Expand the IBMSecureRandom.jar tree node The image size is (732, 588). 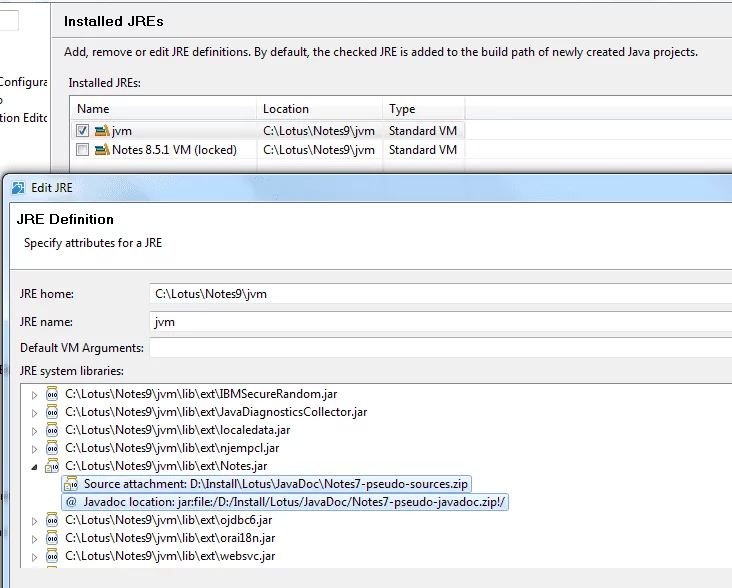tap(34, 394)
